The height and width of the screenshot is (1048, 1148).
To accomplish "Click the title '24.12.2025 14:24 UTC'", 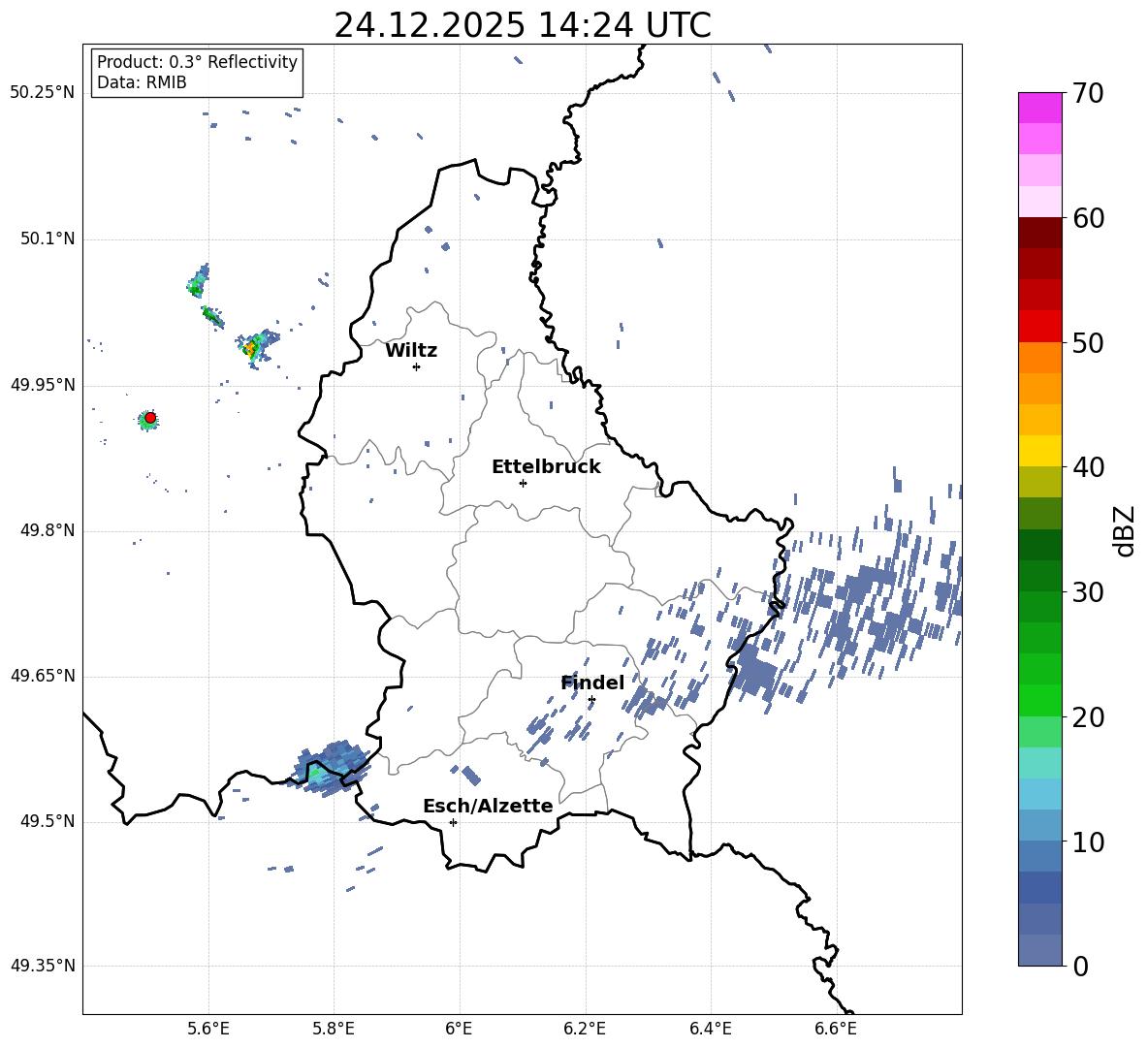I will pos(523,25).
